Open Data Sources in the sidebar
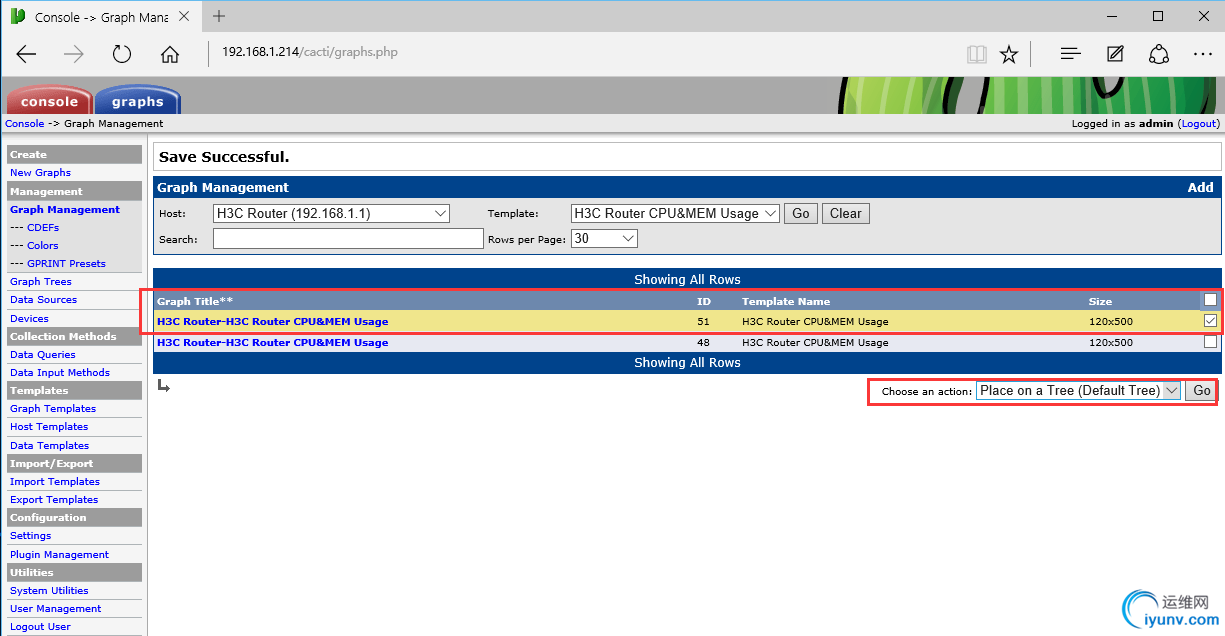Viewport: 1225px width, 636px height. click(43, 300)
